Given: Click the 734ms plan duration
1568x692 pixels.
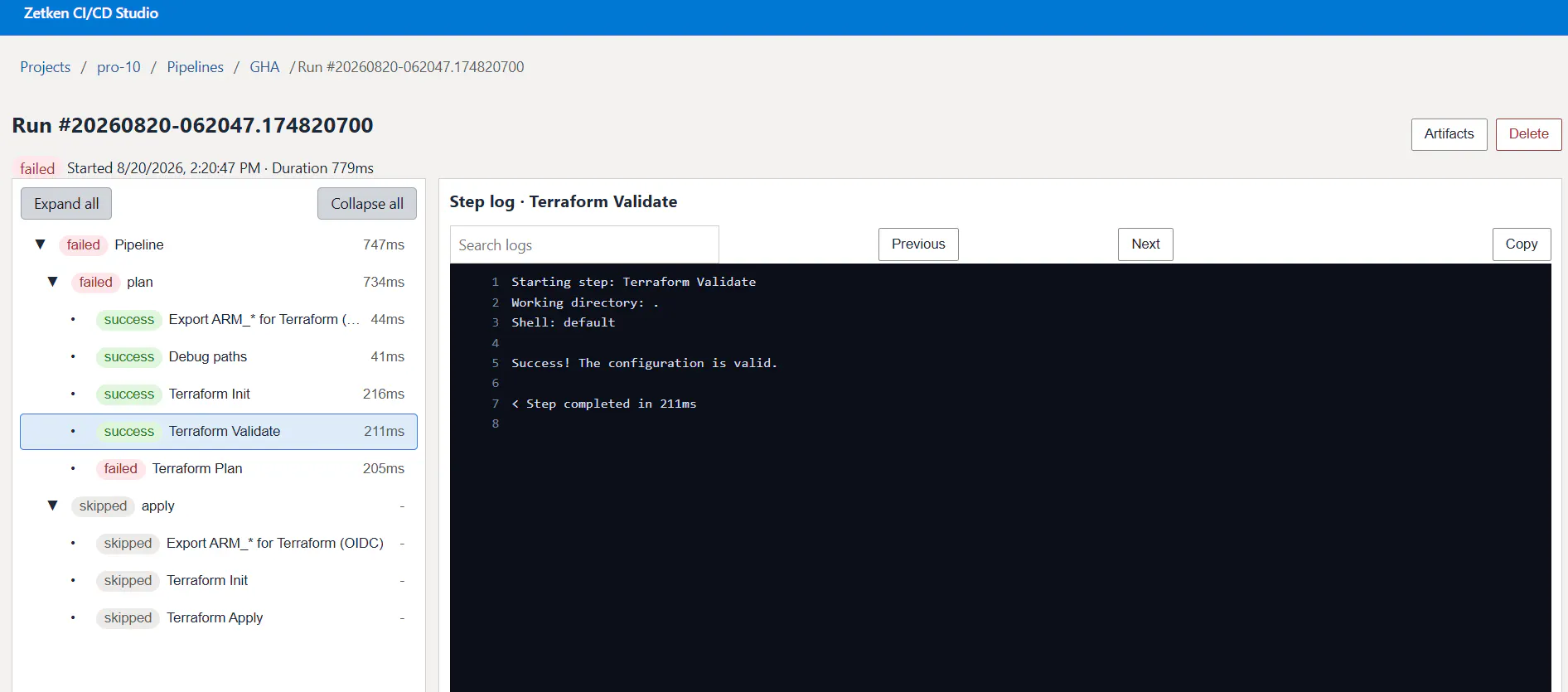Looking at the screenshot, I should tap(384, 282).
